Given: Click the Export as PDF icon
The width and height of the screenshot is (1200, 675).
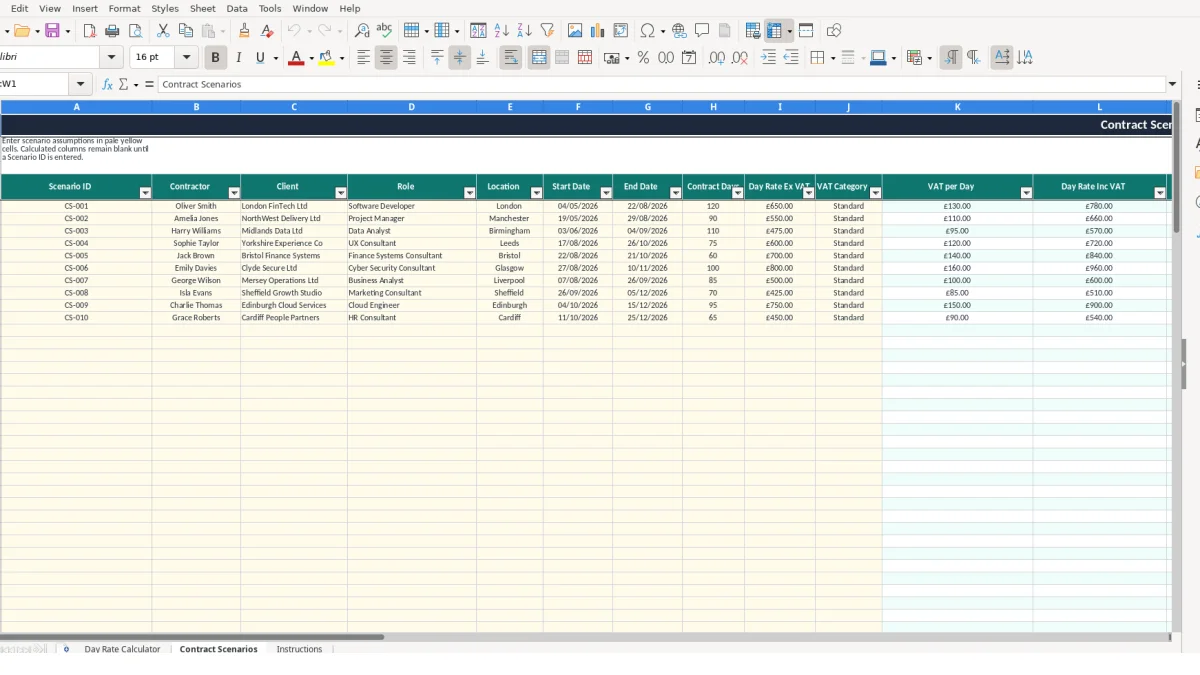Looking at the screenshot, I should (90, 31).
